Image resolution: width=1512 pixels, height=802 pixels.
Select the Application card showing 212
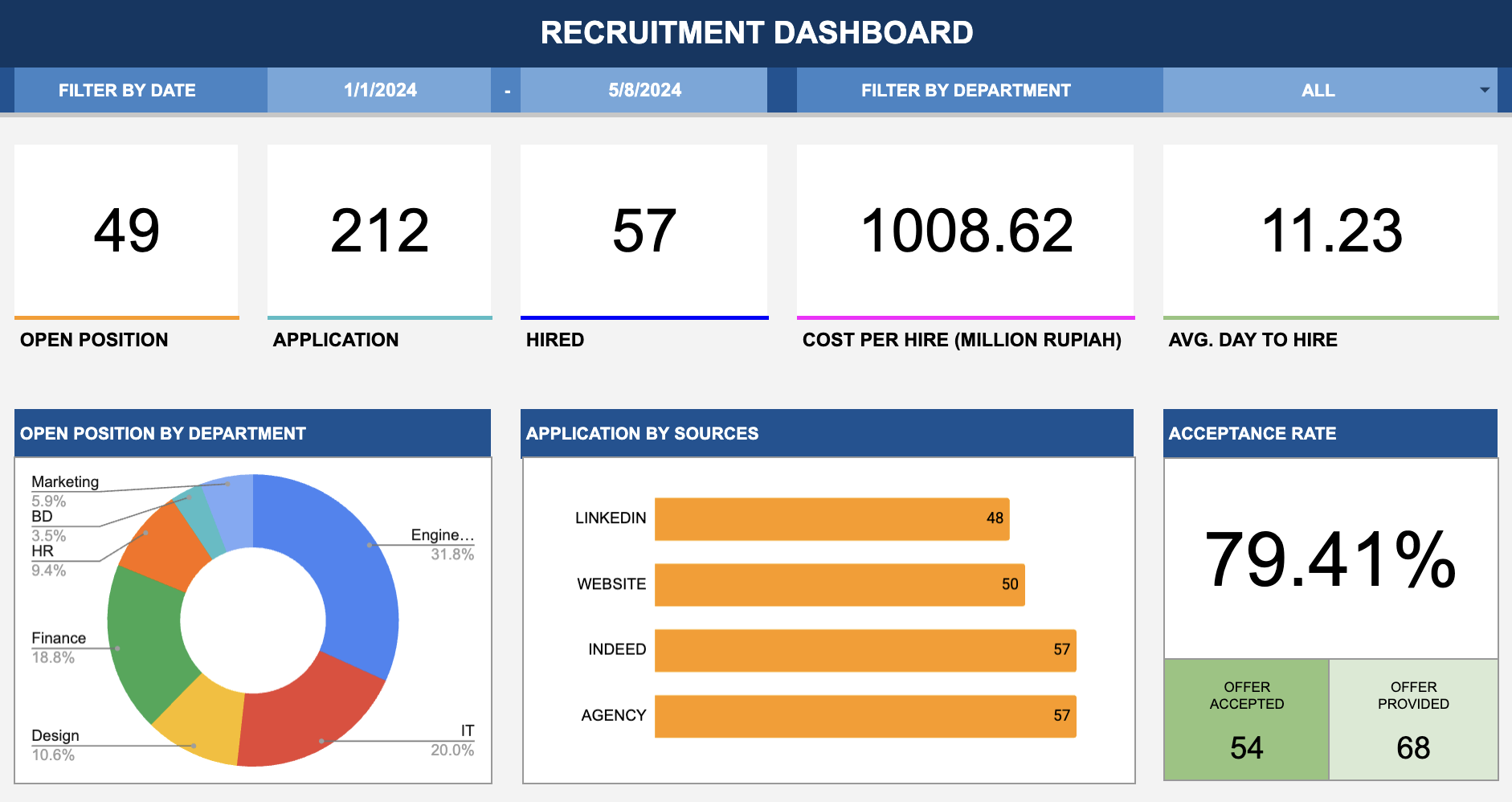[x=379, y=231]
